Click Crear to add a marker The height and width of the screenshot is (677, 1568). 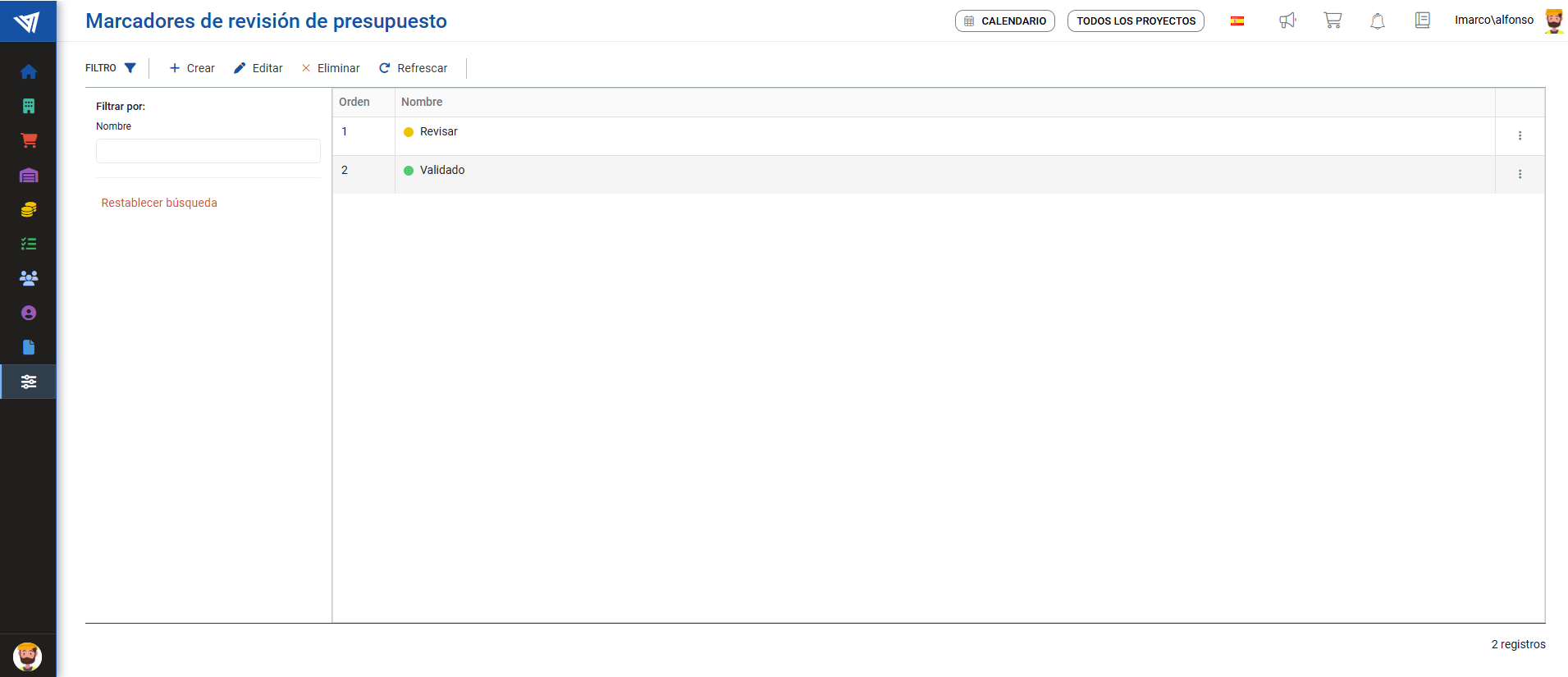[x=192, y=68]
